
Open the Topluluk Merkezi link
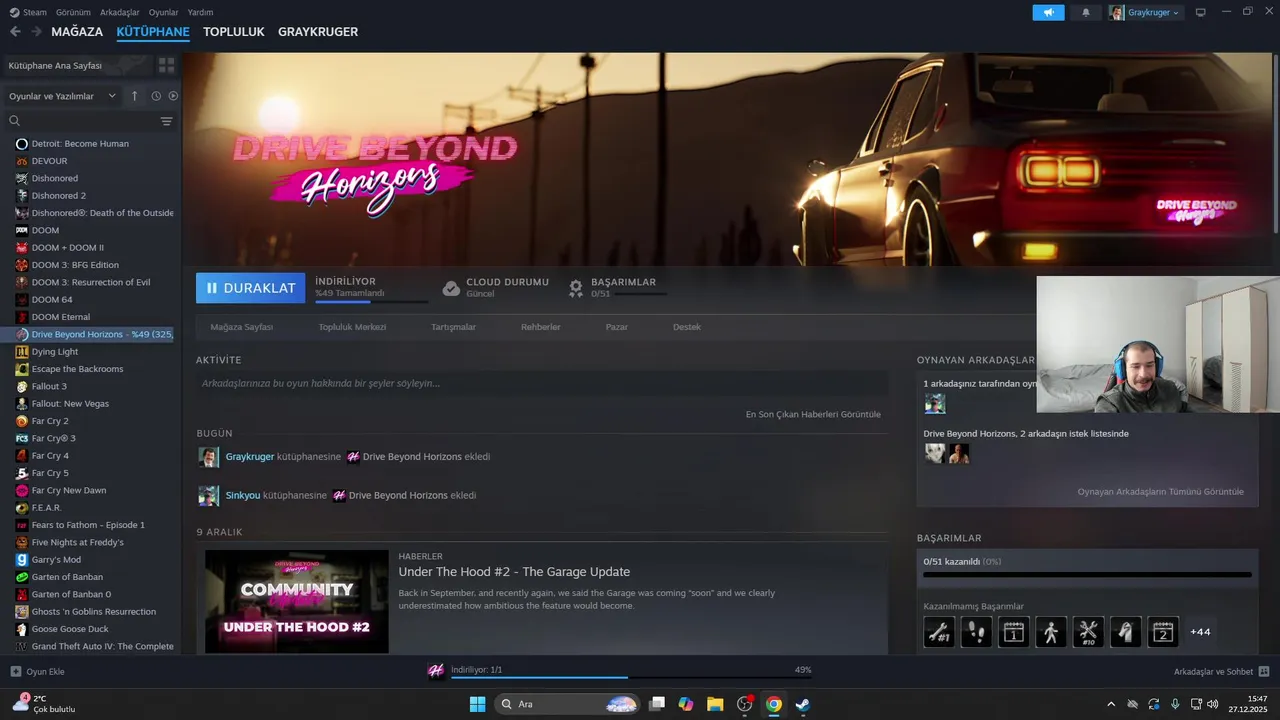[352, 327]
